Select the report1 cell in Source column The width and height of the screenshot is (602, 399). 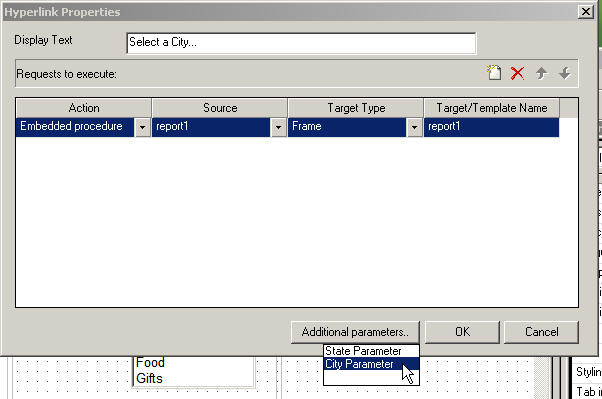(211, 127)
